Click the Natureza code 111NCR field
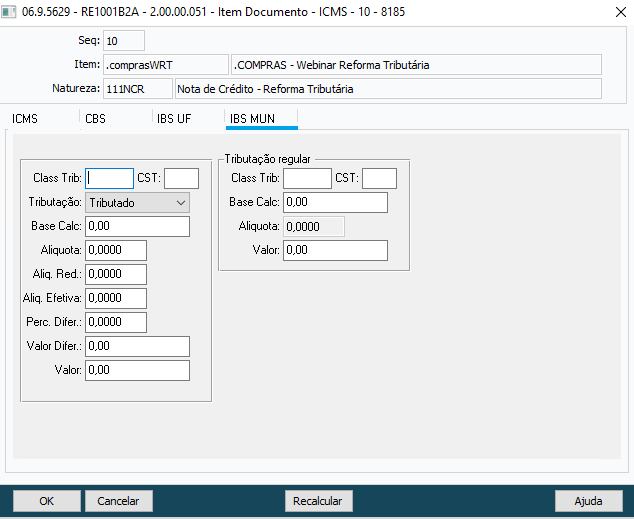The image size is (634, 519). coord(138,89)
